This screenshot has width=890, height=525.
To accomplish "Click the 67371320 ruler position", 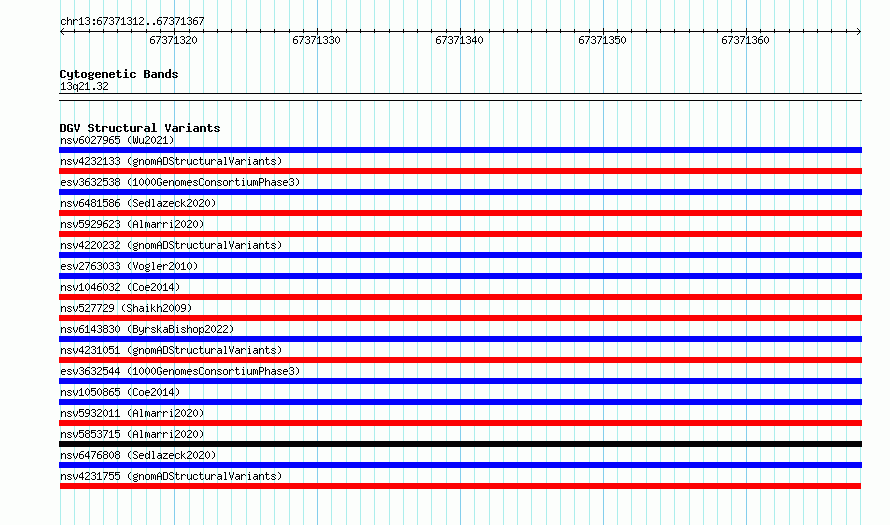I will (x=173, y=40).
